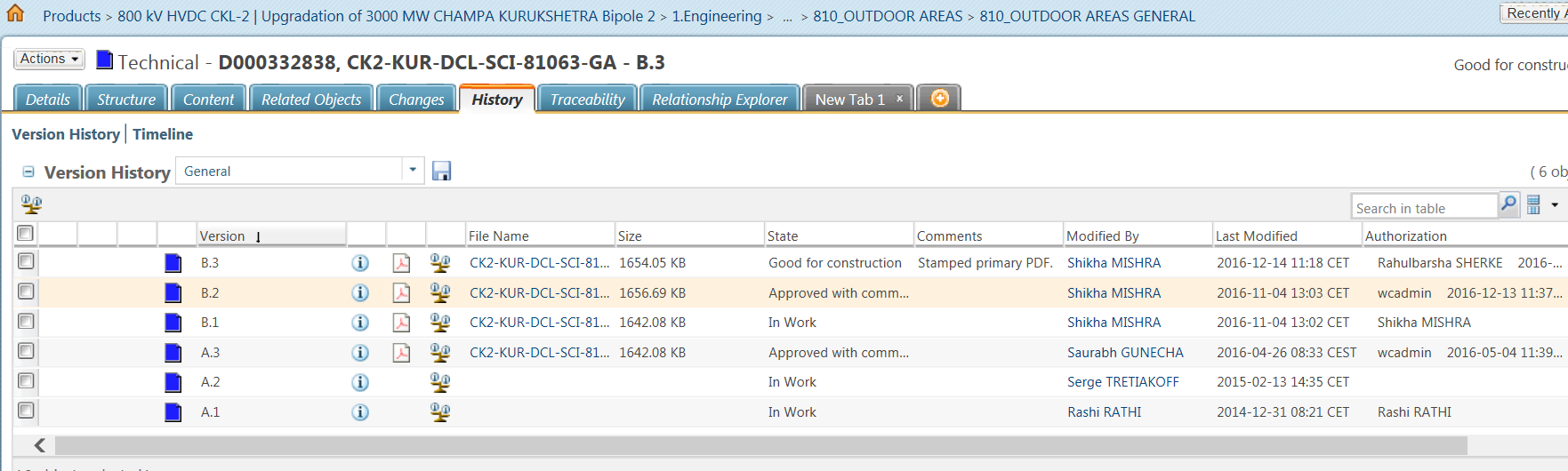This screenshot has height=471, width=1568.
Task: Click compare icon in B.2 row
Action: click(440, 293)
